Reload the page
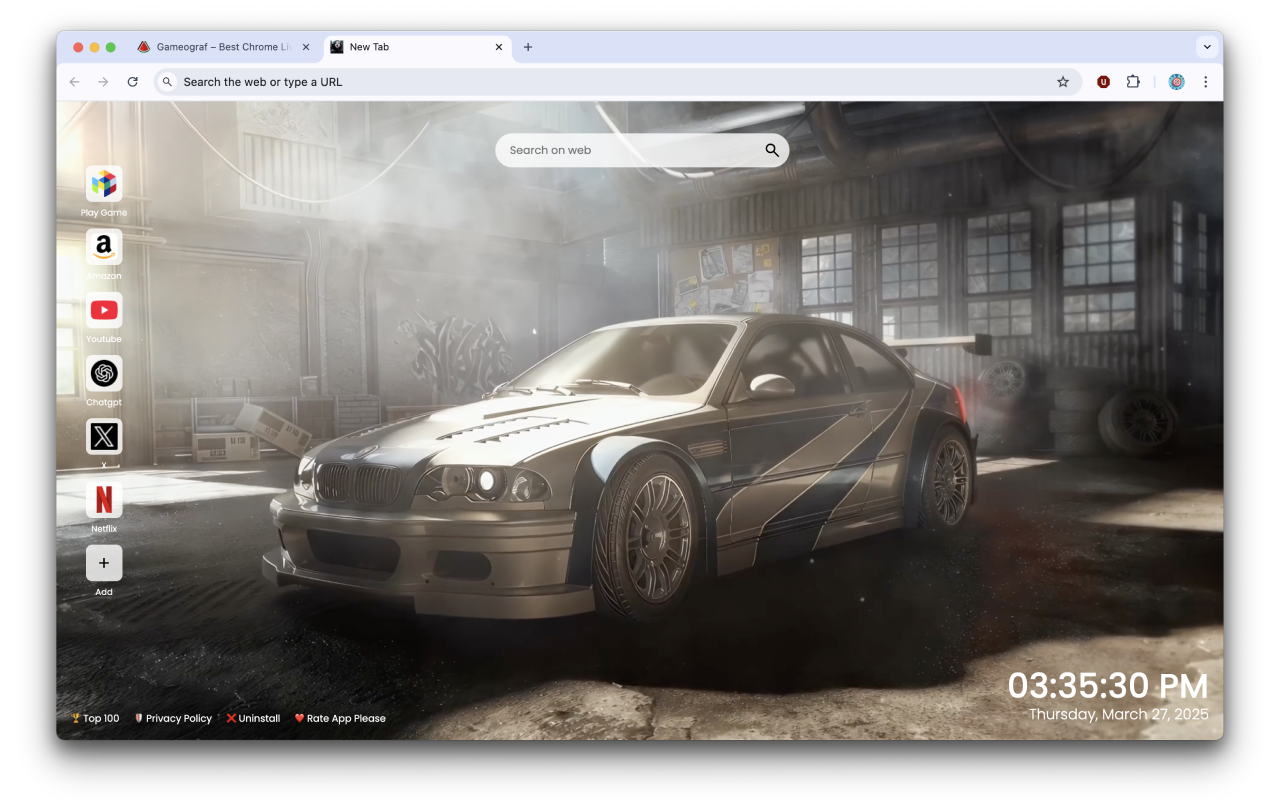 coord(132,82)
